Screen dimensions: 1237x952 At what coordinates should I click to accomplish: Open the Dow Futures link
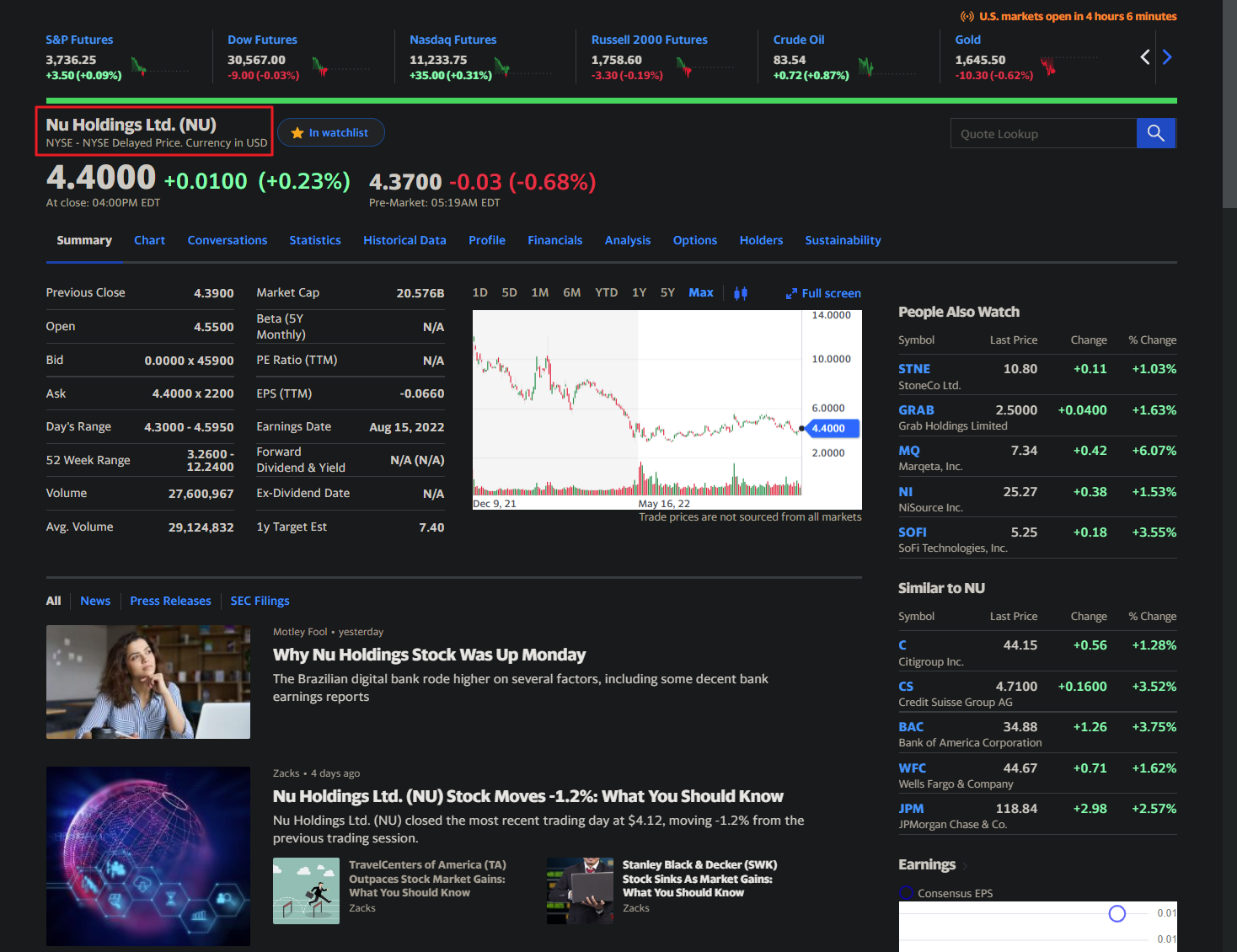[262, 40]
